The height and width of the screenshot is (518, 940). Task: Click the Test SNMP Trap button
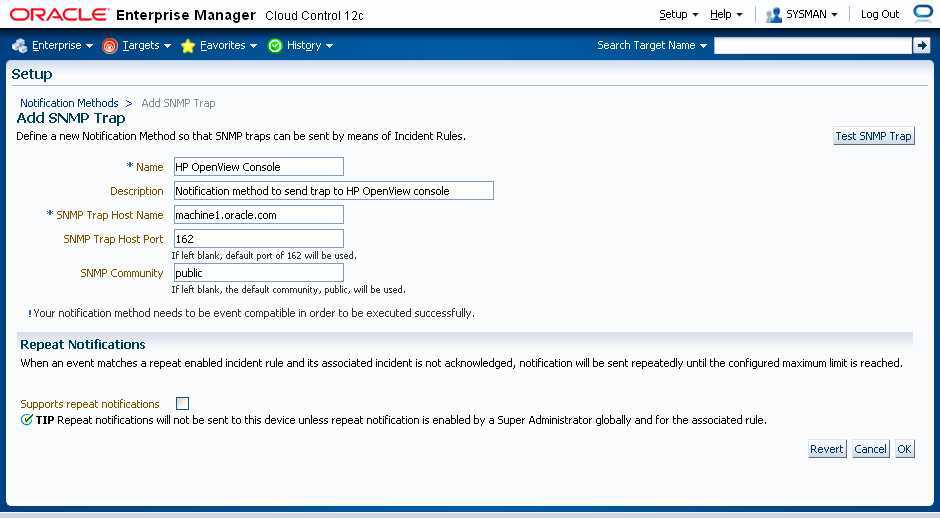[x=873, y=136]
